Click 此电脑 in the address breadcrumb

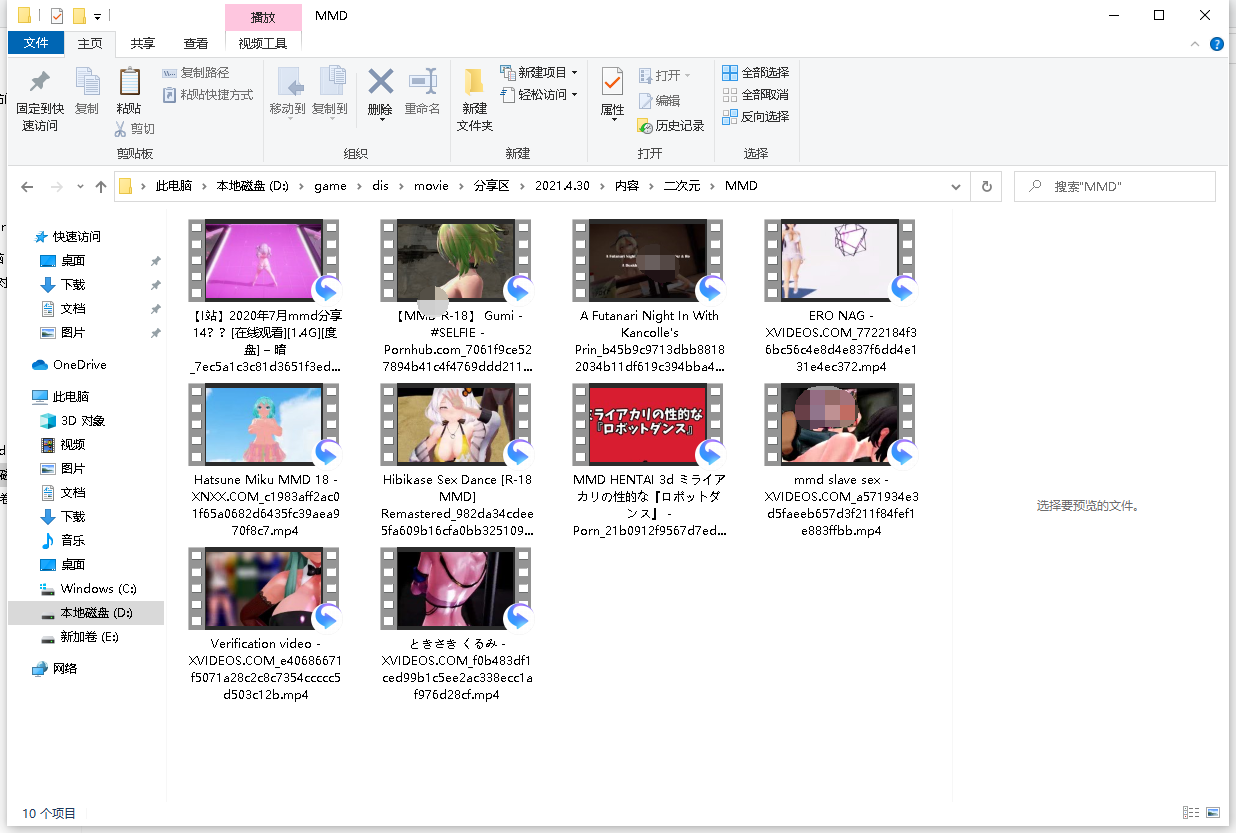pos(174,186)
